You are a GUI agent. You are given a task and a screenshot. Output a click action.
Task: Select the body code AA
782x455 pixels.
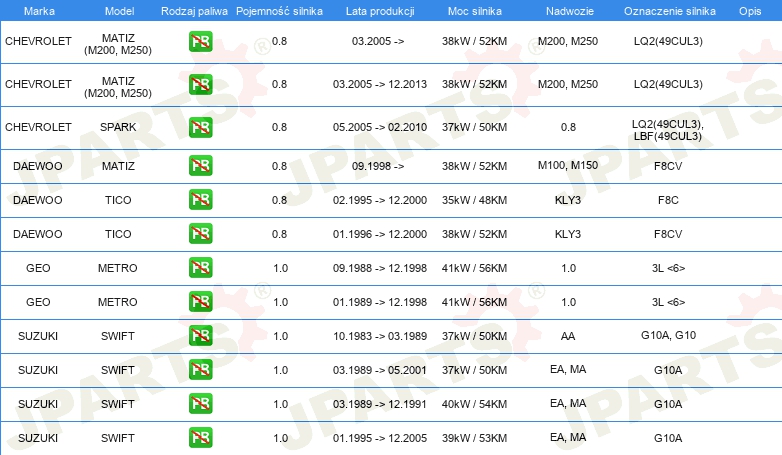[x=568, y=336]
